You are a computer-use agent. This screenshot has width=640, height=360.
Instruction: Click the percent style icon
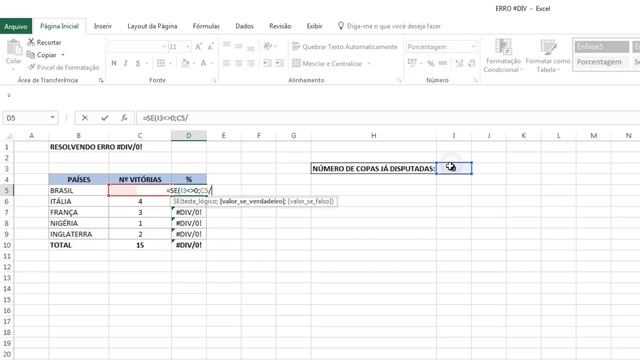point(431,63)
